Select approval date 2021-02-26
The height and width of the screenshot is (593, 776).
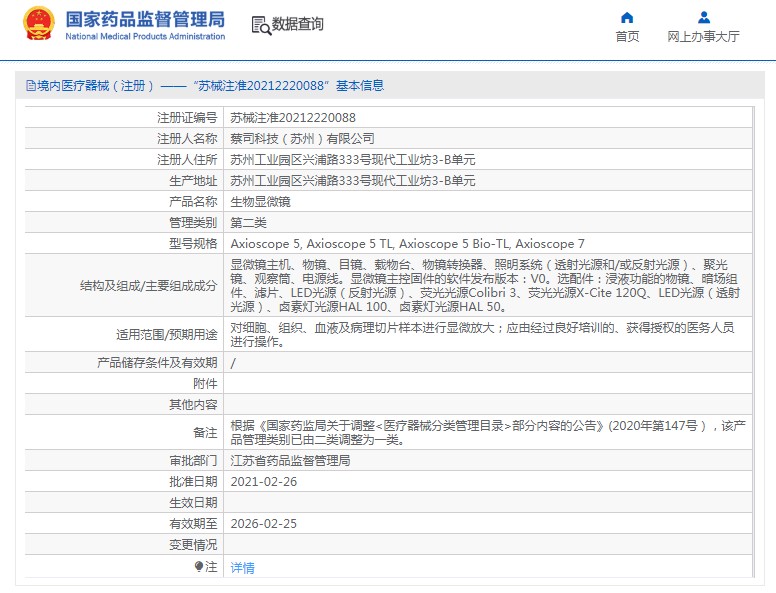coord(264,482)
